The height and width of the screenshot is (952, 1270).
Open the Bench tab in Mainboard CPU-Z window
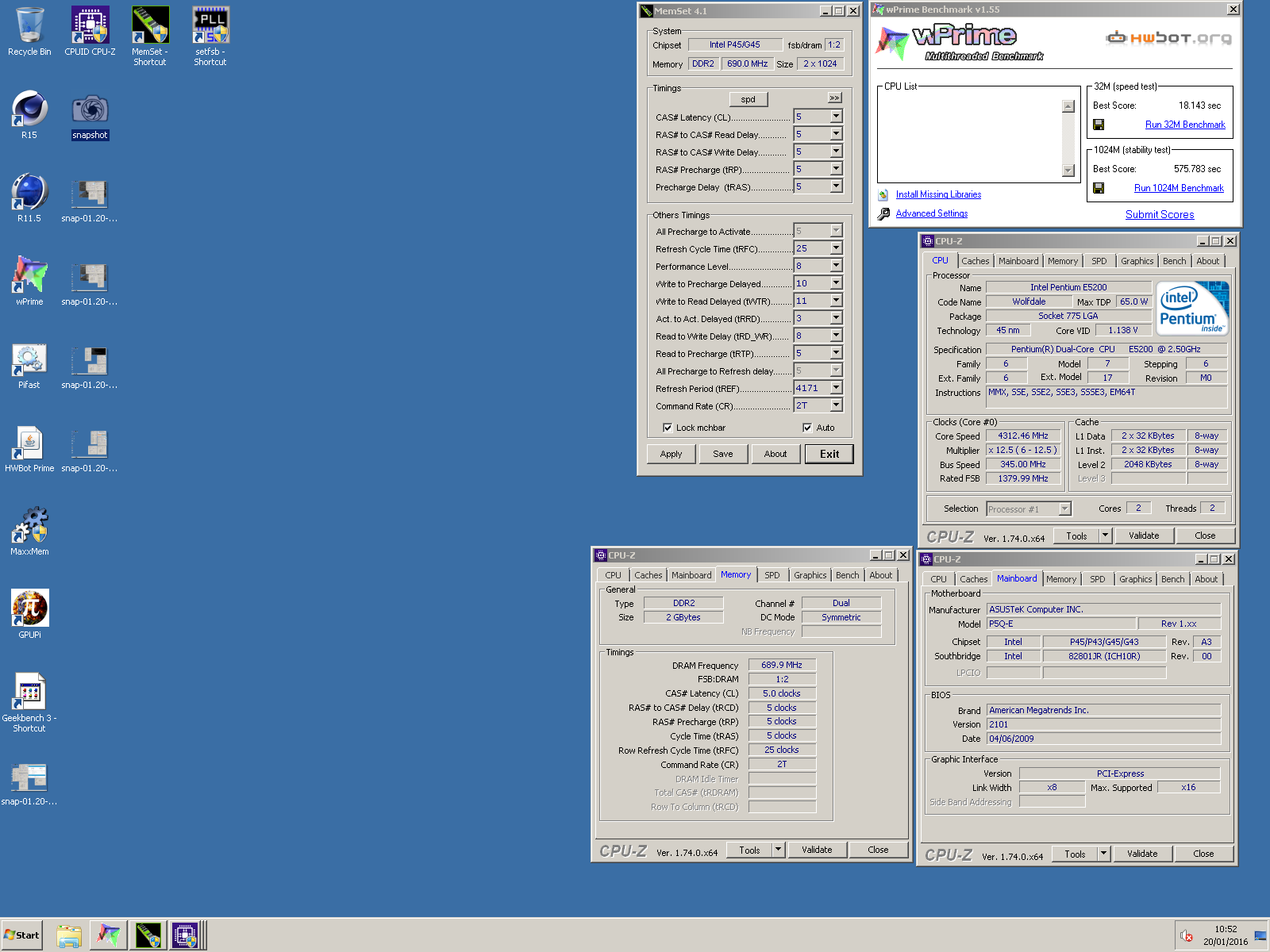(x=1172, y=579)
